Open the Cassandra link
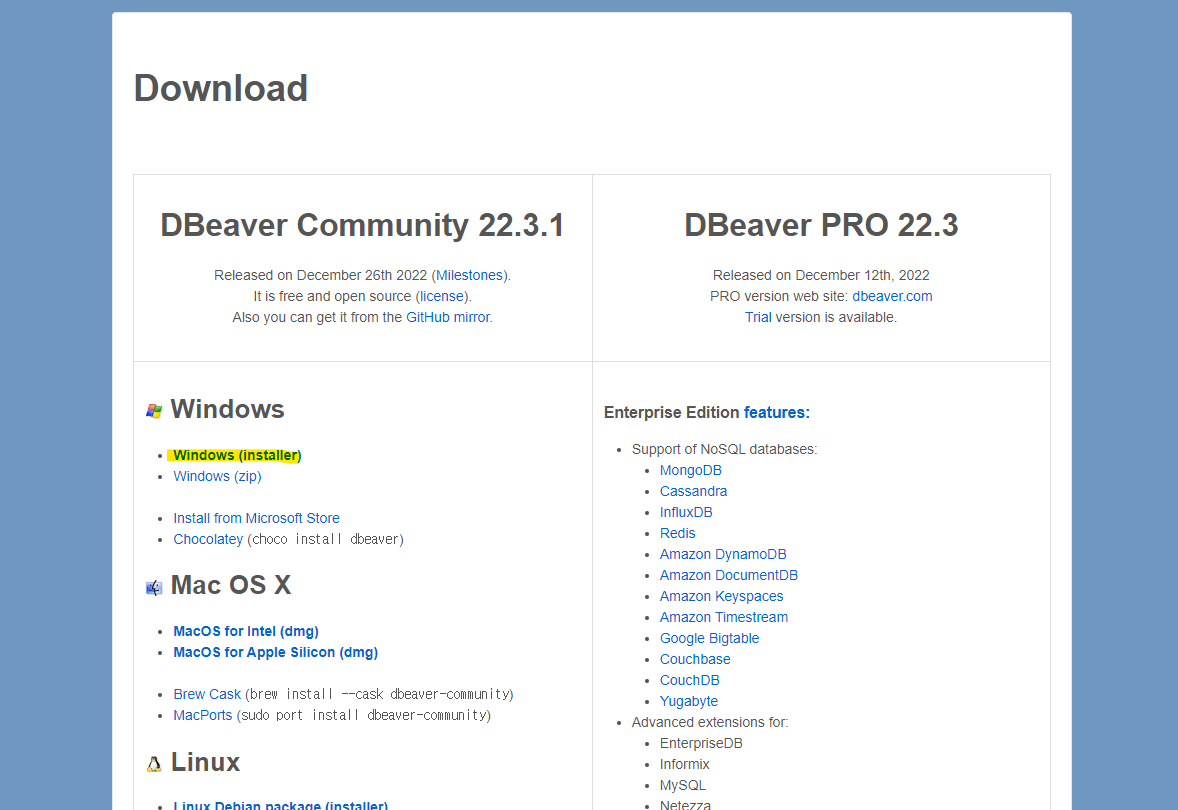This screenshot has width=1178, height=810. click(693, 491)
